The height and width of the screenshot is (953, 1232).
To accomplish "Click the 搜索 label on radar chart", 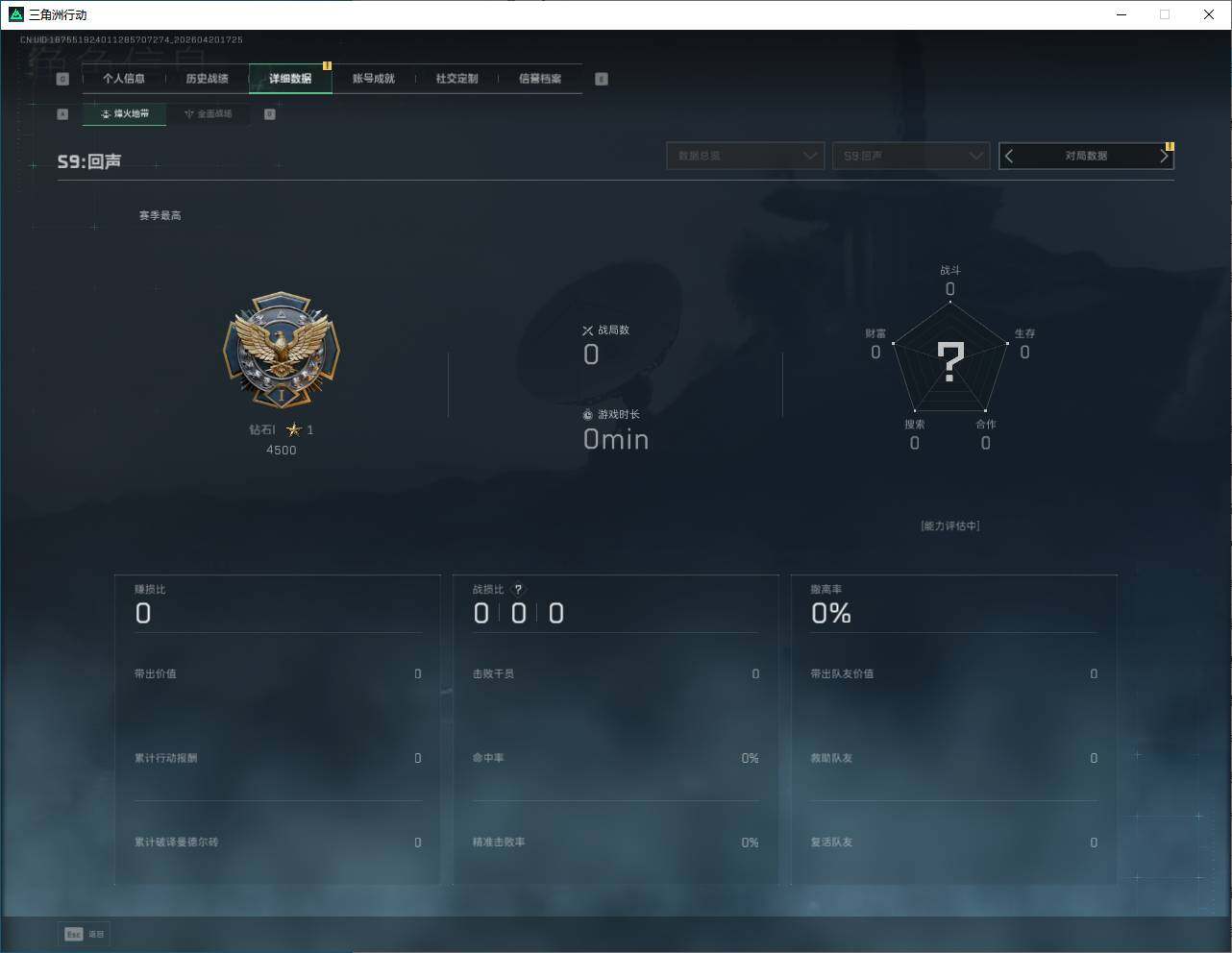I will (x=915, y=425).
